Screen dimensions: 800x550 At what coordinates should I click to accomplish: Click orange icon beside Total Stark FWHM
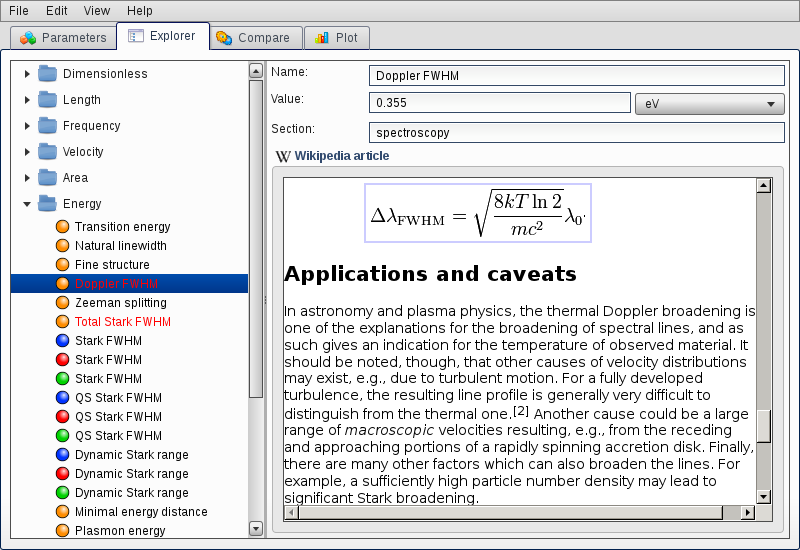click(62, 321)
